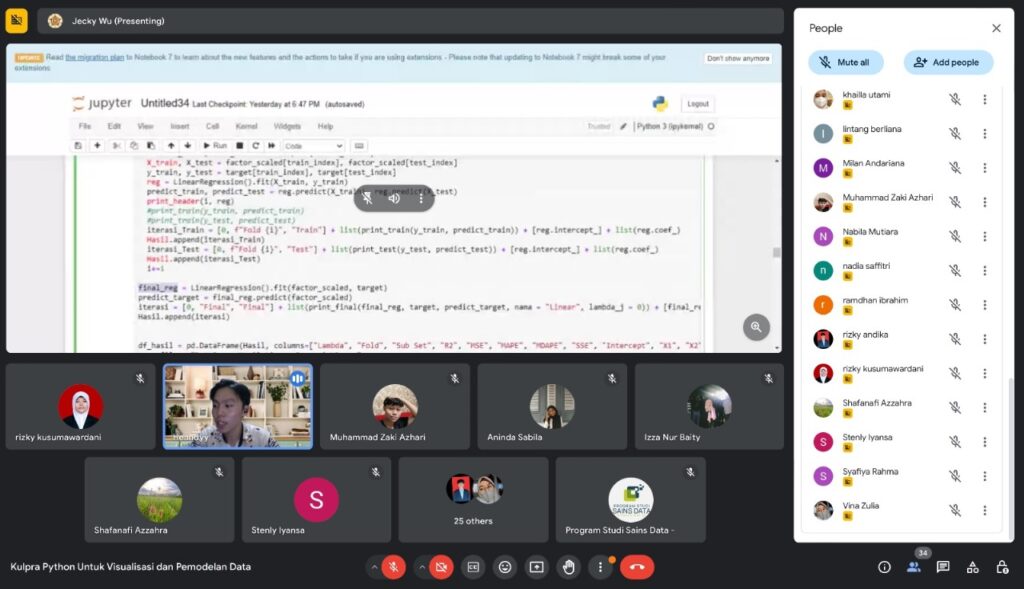Open the Activities panel
Viewport: 1024px width, 589px height.
tap(972, 567)
